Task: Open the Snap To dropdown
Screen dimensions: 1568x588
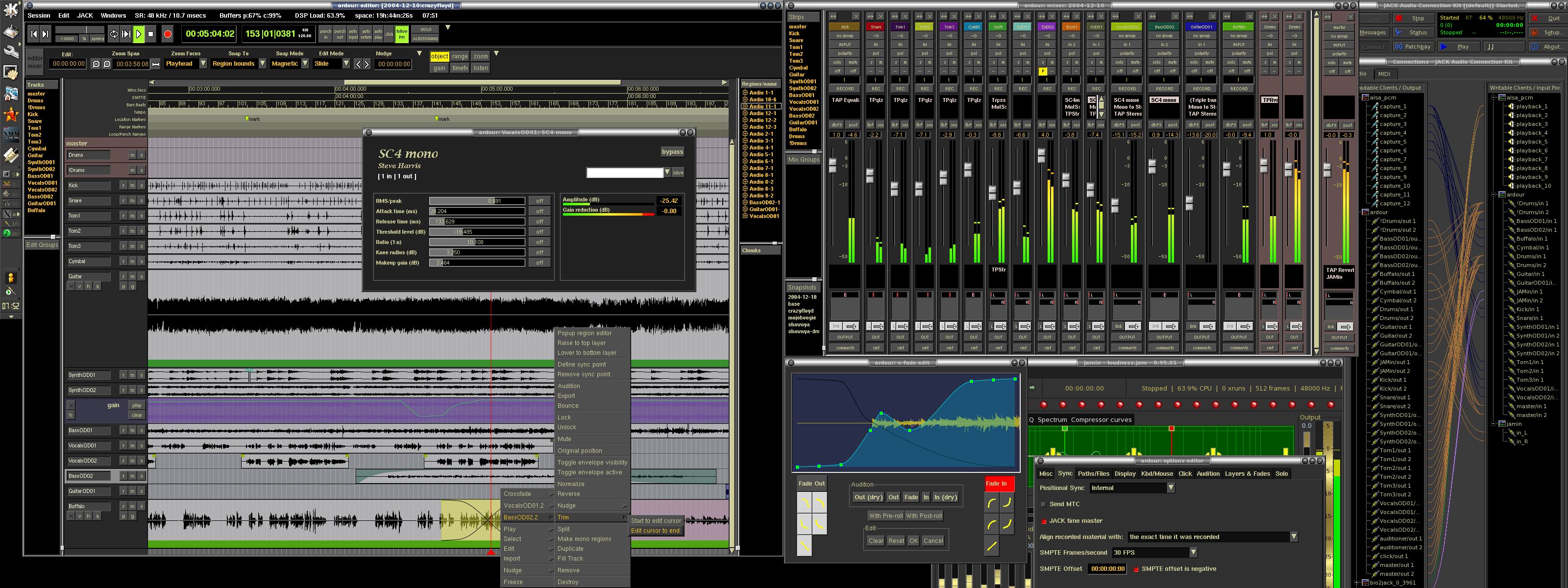Action: tap(262, 63)
